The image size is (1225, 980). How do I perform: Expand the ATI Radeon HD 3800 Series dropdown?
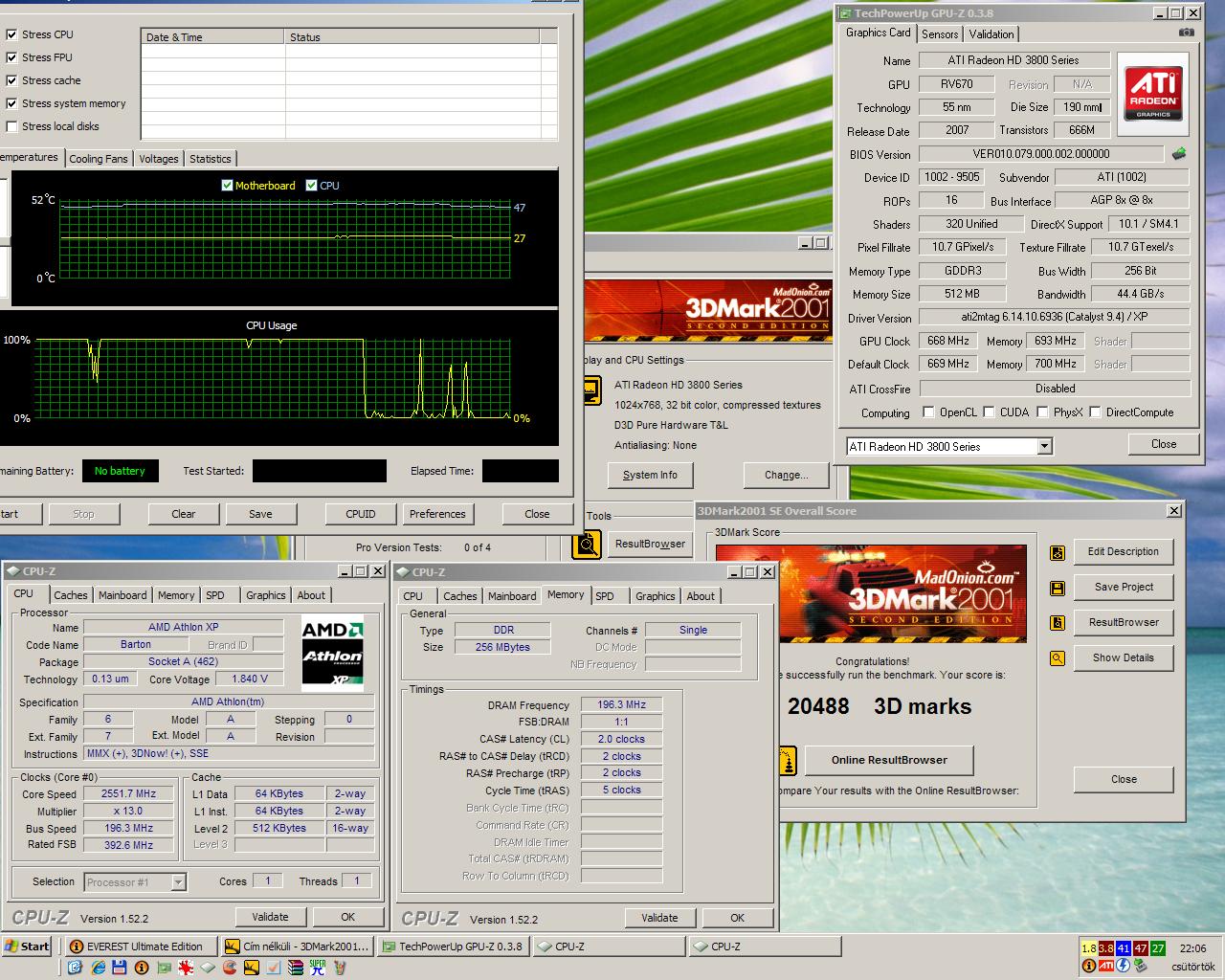pos(1044,447)
